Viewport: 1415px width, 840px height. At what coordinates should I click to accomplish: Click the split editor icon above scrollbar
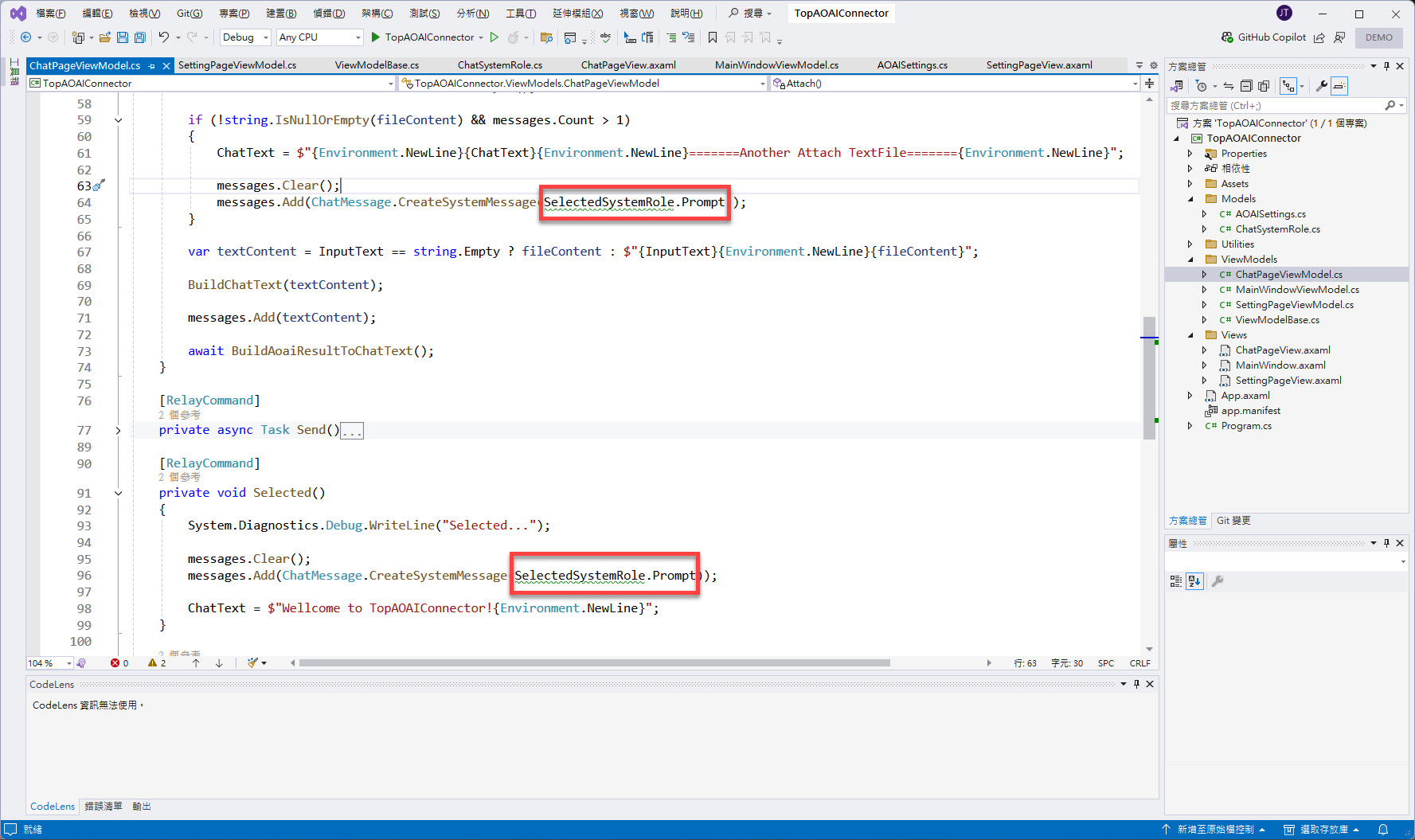pyautogui.click(x=1149, y=83)
